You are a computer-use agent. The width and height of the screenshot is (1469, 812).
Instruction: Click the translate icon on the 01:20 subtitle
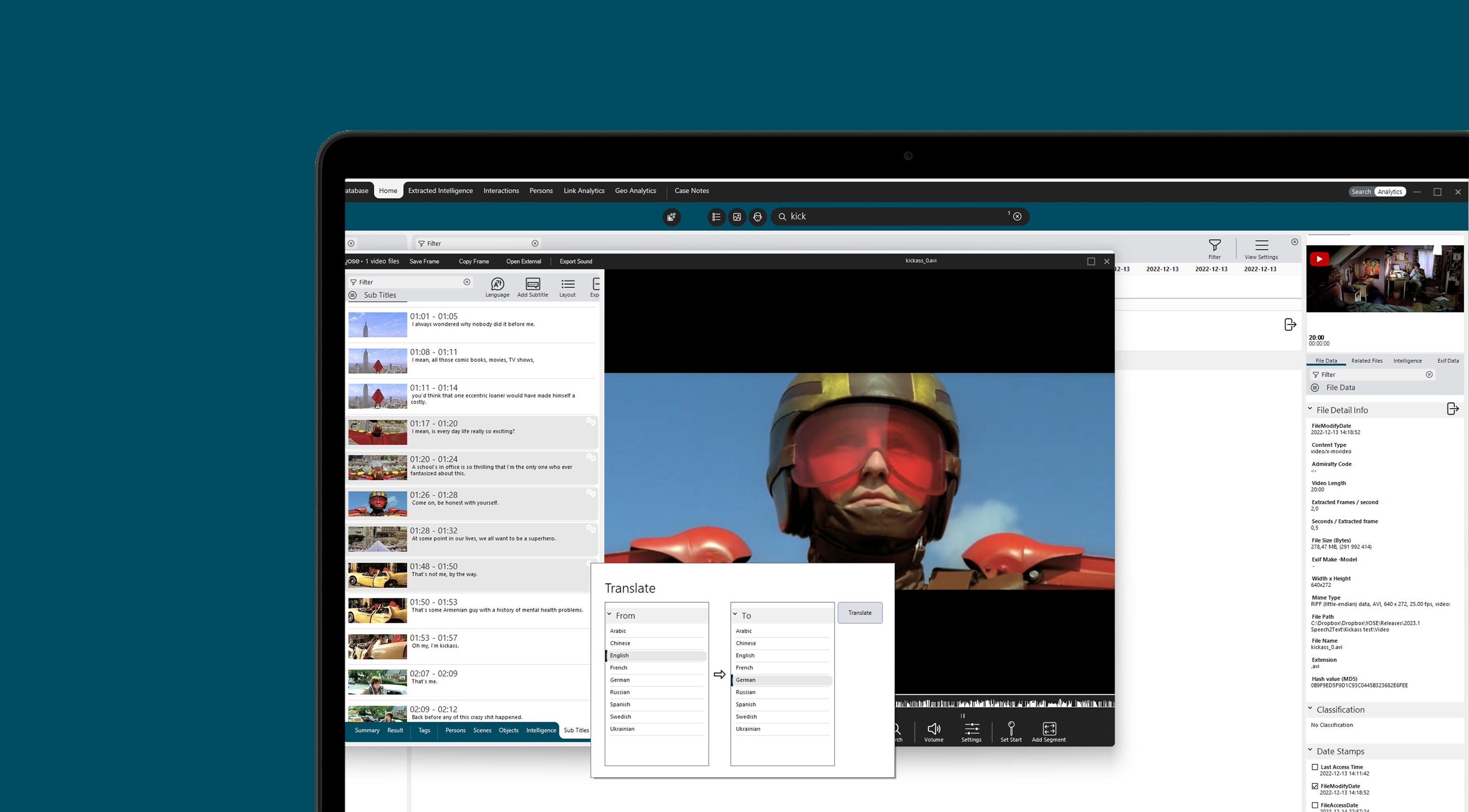(591, 457)
